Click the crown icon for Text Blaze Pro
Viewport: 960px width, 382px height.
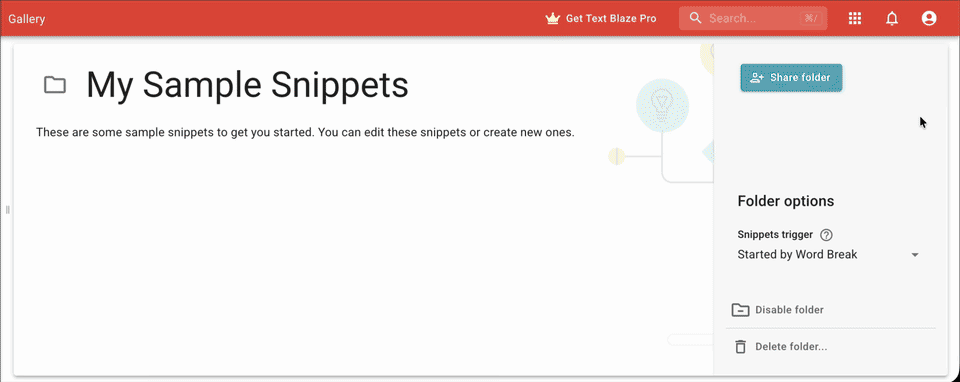(553, 18)
